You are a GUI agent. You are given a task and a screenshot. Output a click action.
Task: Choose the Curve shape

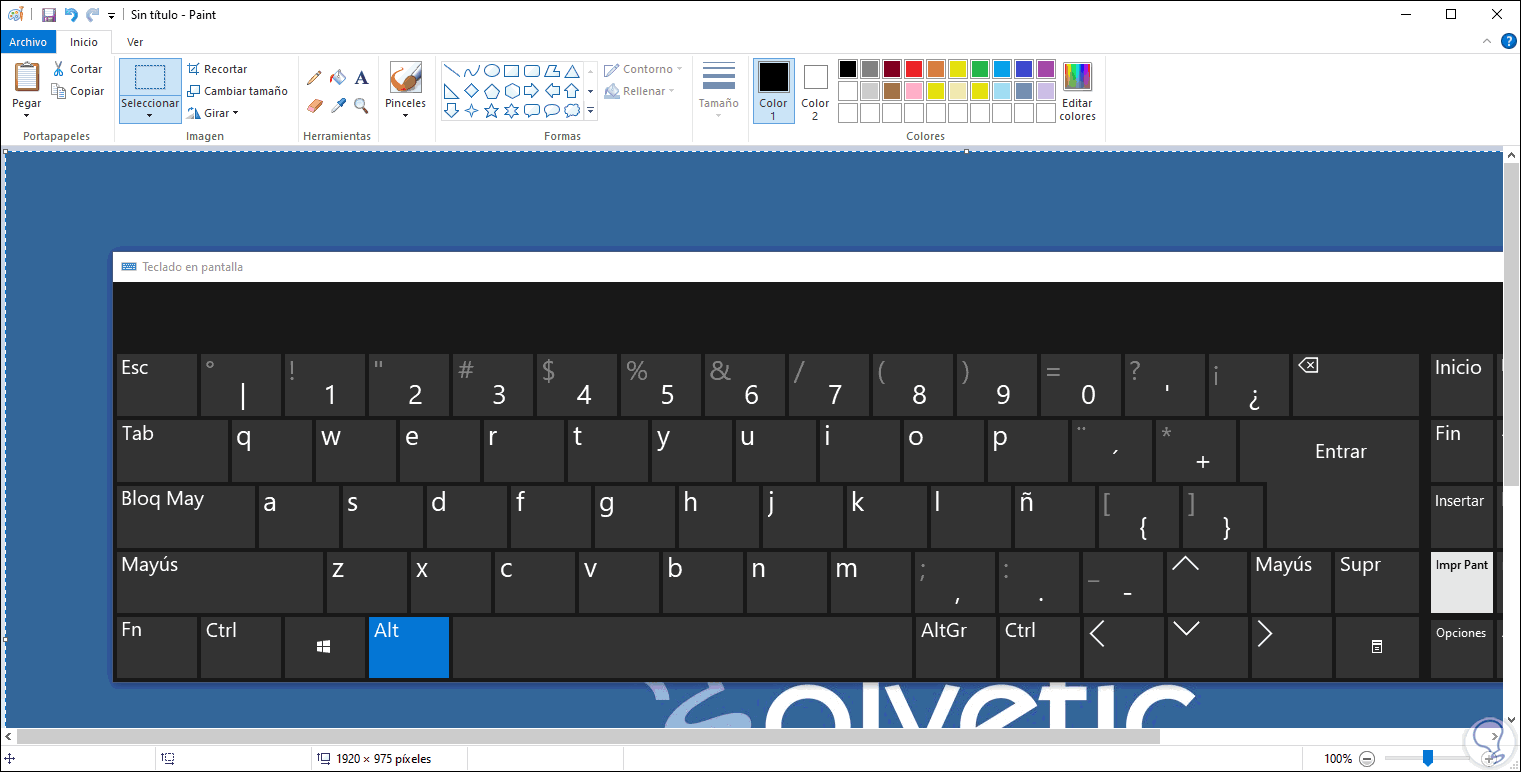click(x=471, y=71)
